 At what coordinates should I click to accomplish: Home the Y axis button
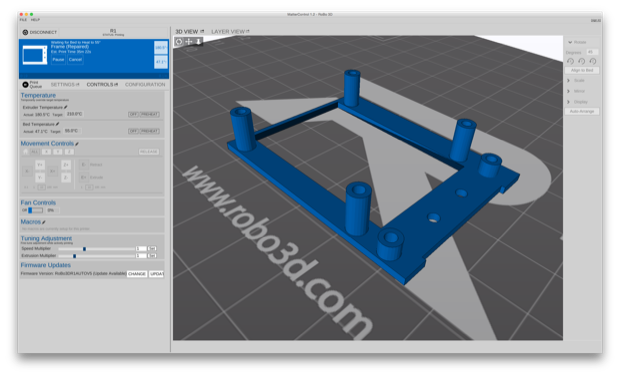click(x=58, y=152)
